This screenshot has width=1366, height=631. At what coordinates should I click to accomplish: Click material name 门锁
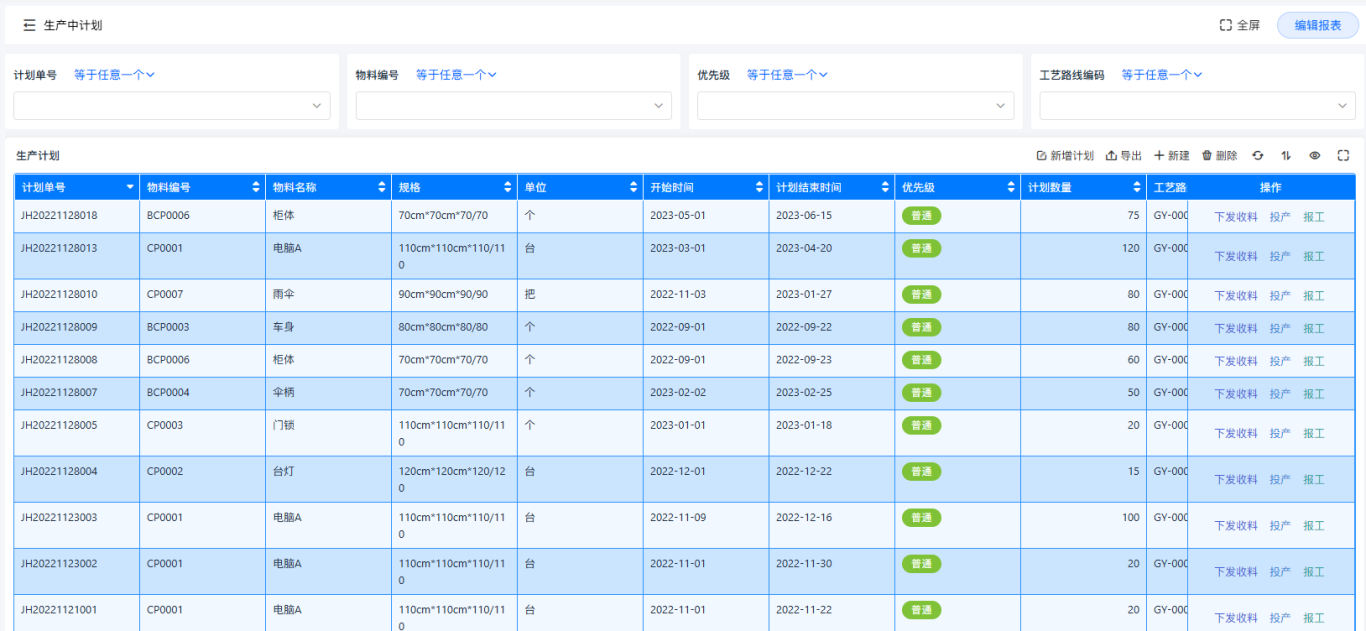pos(284,425)
